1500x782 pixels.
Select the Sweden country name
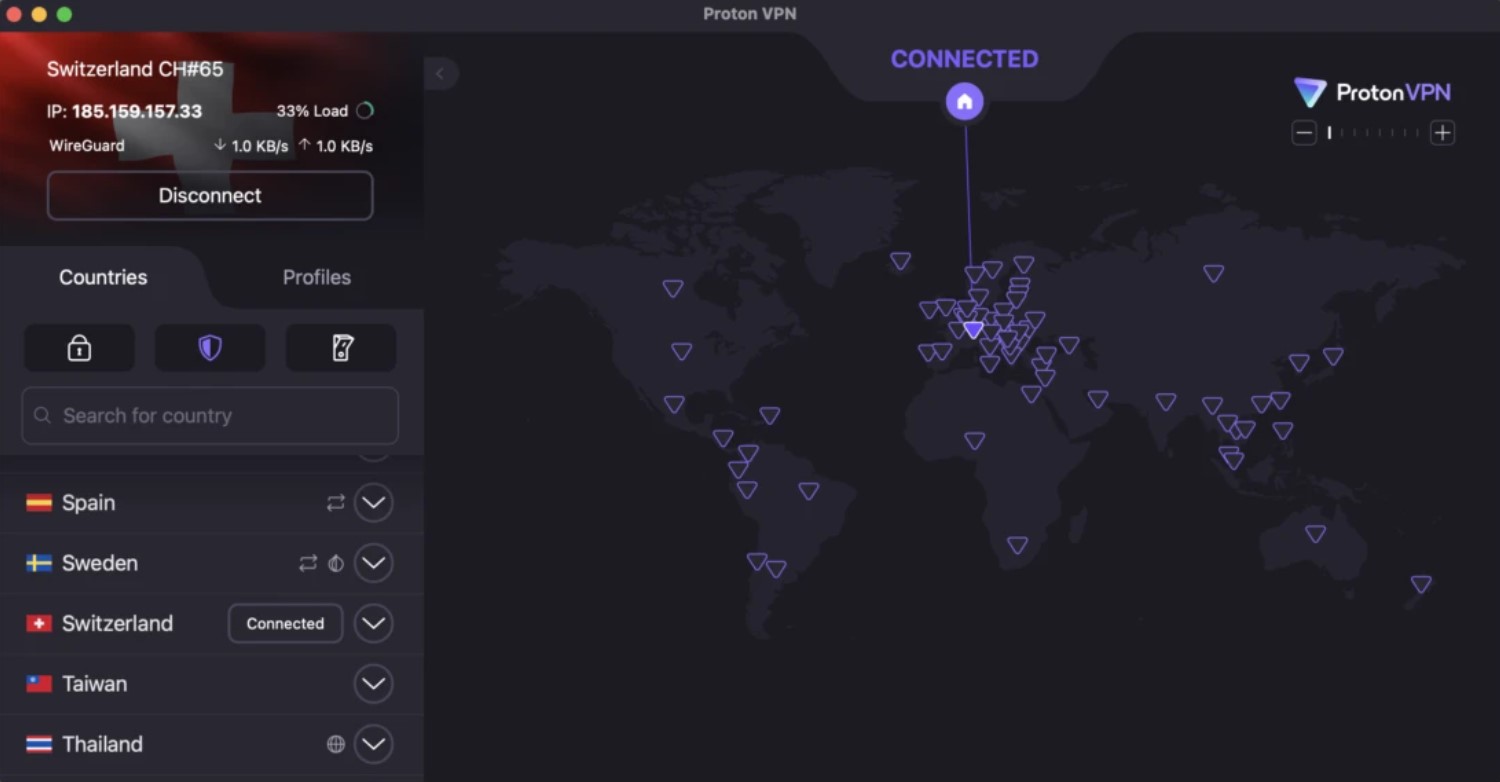coord(100,563)
